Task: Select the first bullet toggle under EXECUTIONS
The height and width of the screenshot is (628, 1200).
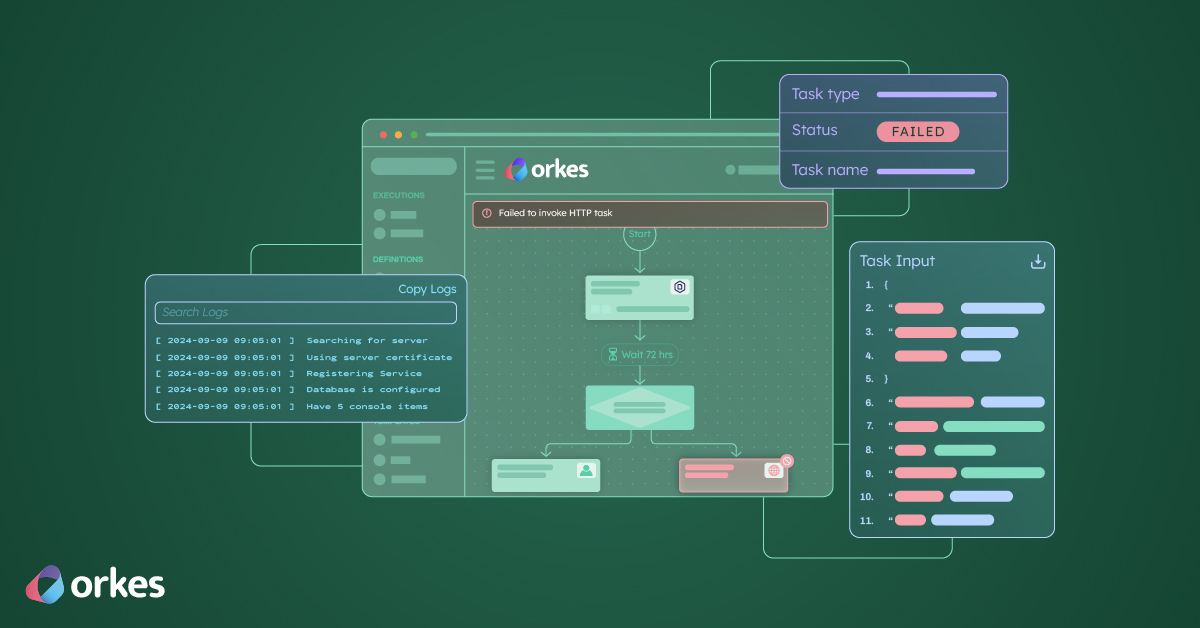Action: pyautogui.click(x=379, y=215)
